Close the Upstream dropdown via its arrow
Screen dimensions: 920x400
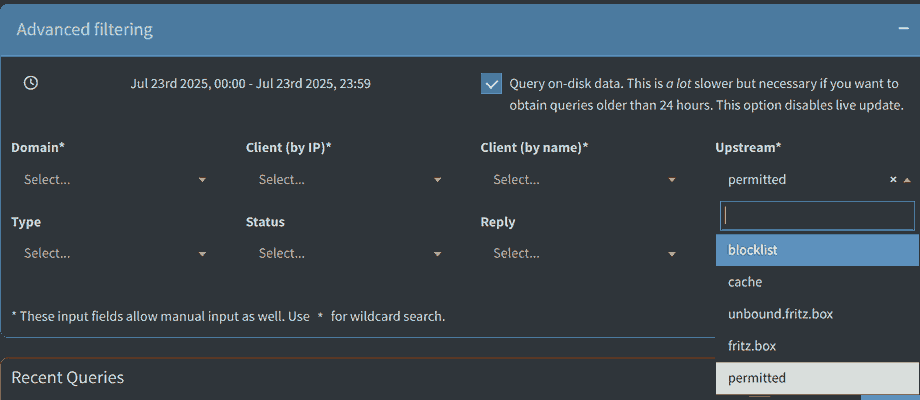(907, 180)
